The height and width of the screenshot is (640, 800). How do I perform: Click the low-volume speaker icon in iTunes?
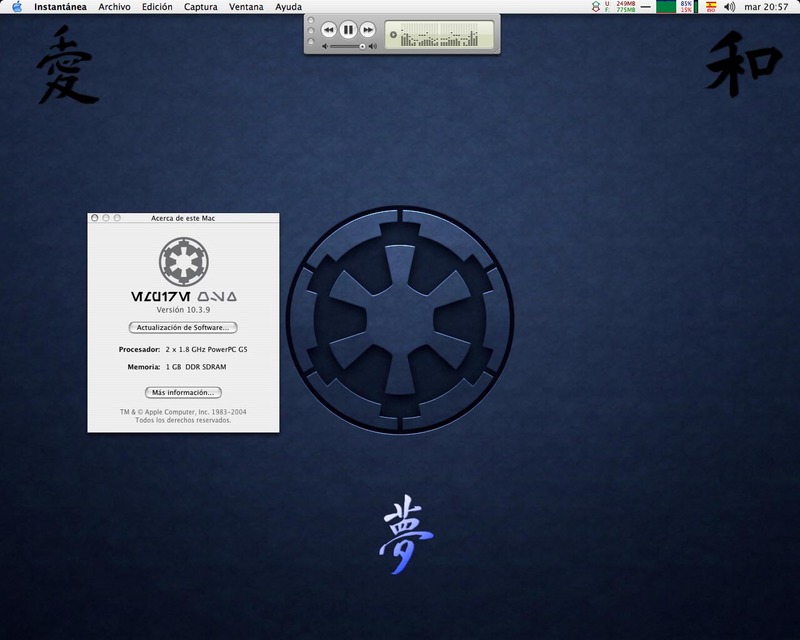pyautogui.click(x=325, y=46)
